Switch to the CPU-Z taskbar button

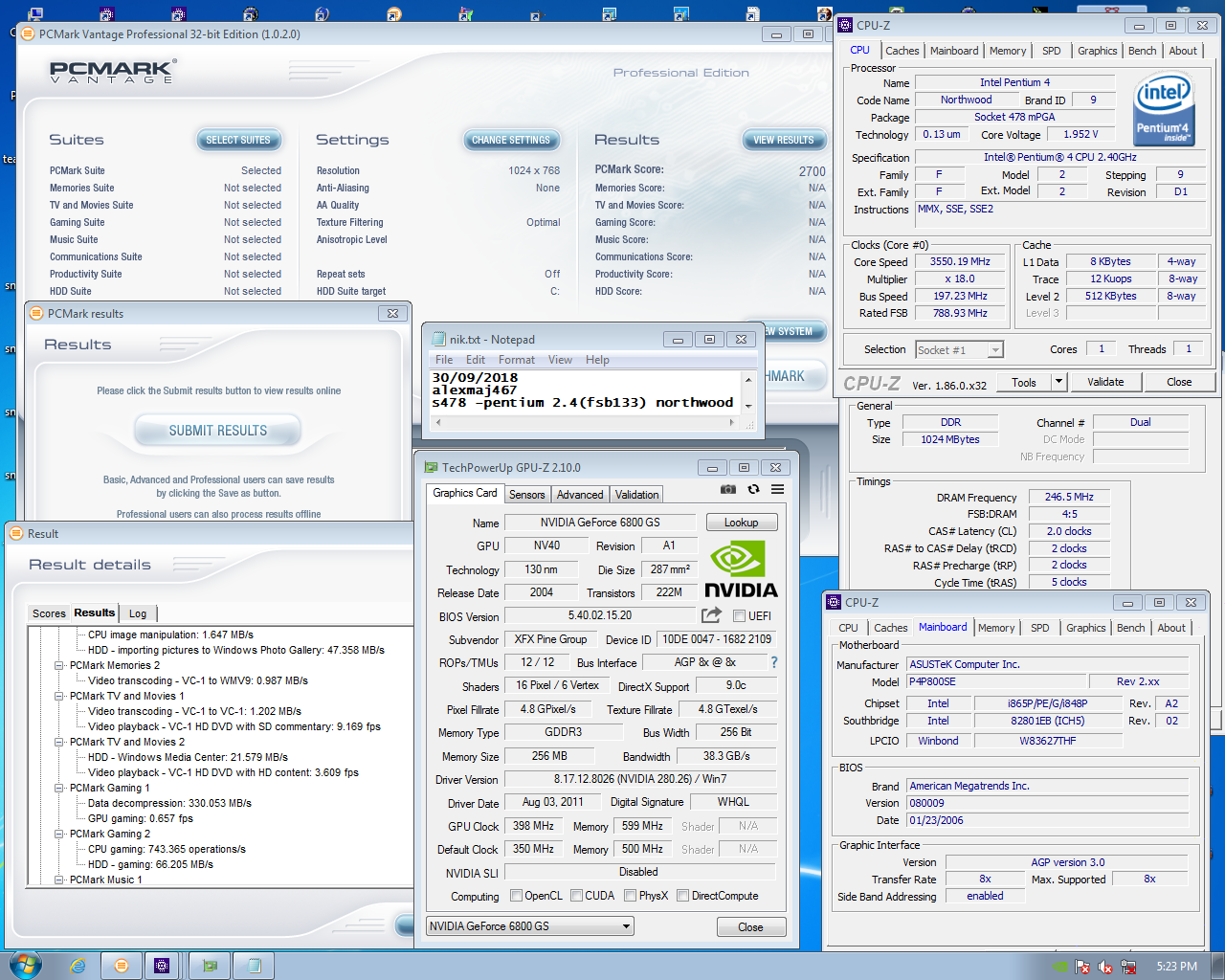(x=162, y=966)
